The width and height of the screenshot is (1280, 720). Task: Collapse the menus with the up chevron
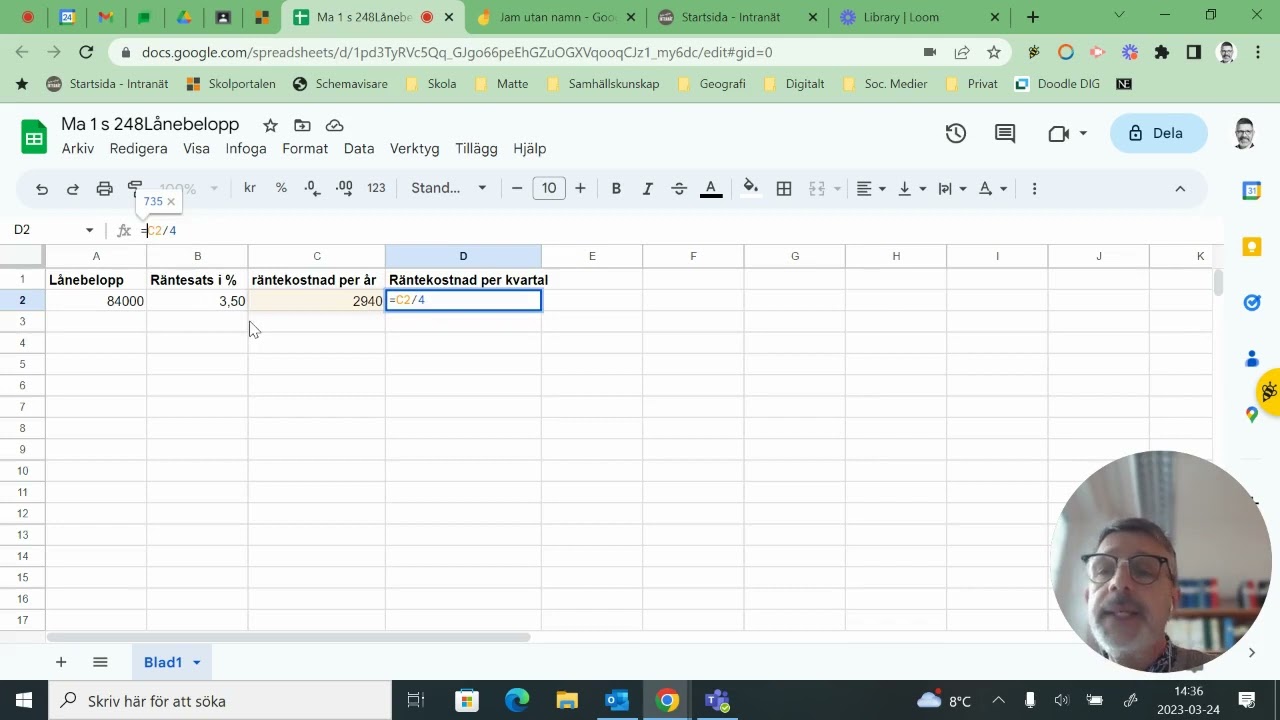(x=1180, y=188)
